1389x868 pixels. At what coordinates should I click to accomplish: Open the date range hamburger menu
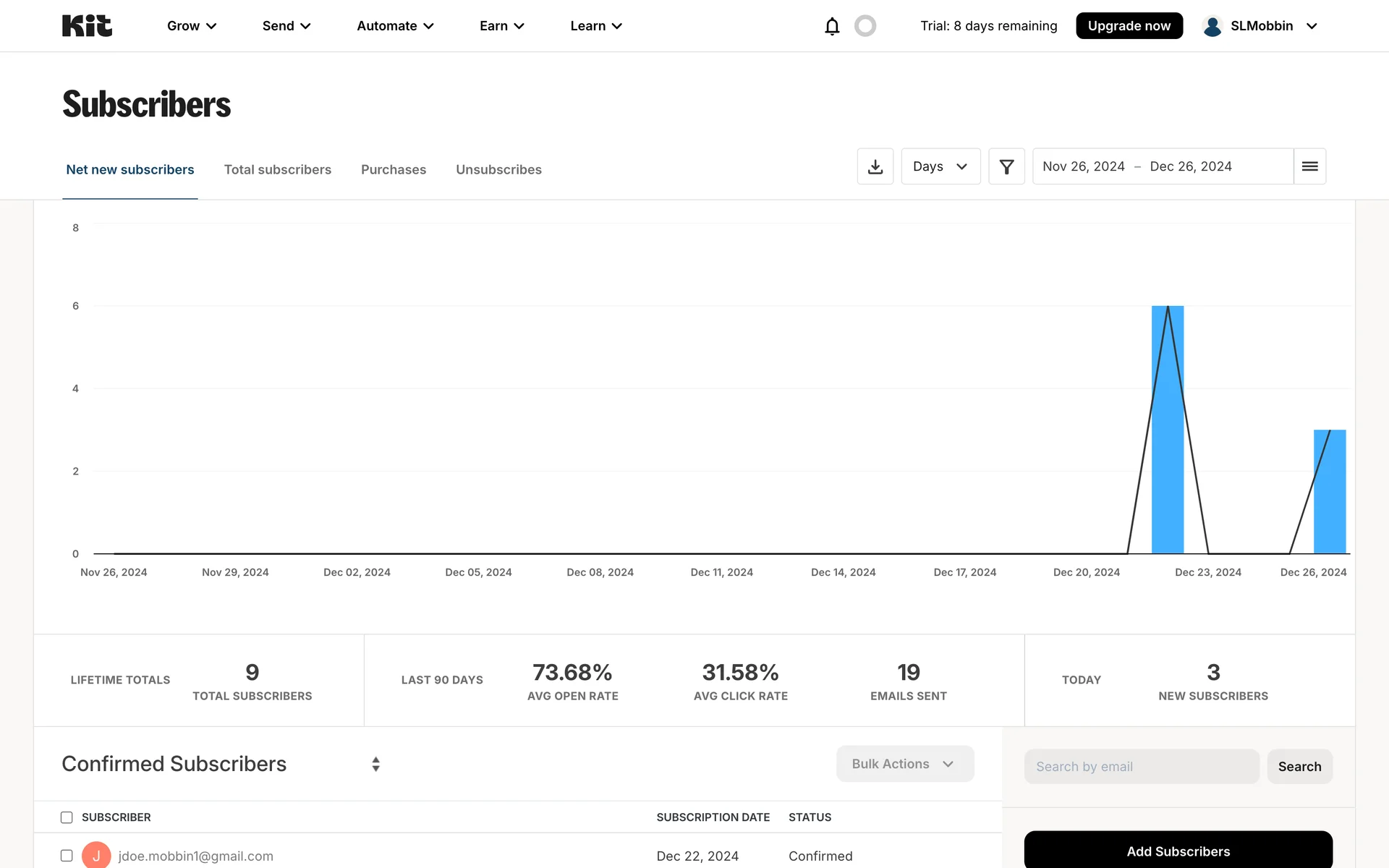[1309, 166]
